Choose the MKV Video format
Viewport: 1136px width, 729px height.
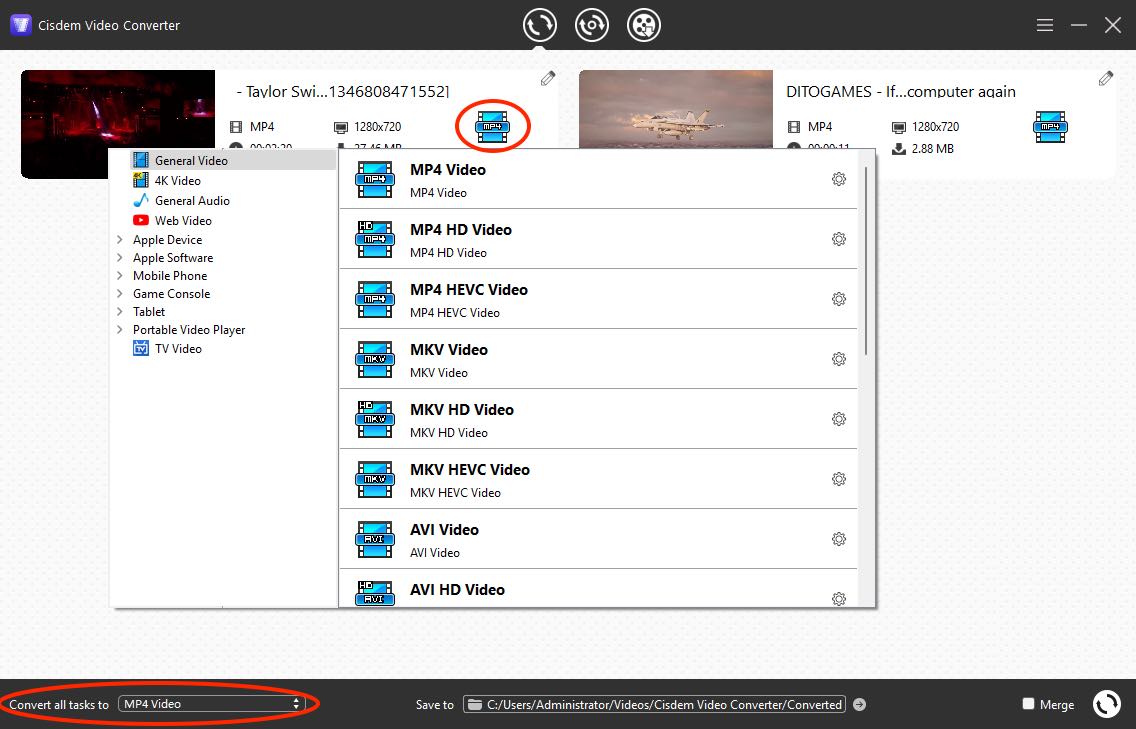click(598, 359)
